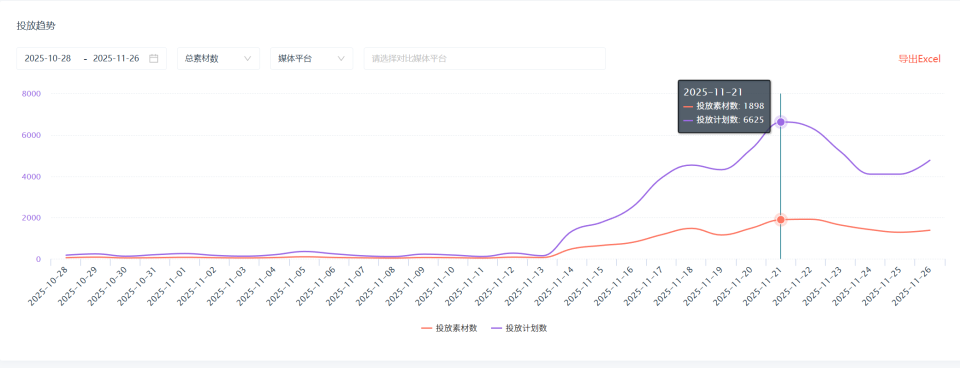Set start date field 2025-10-28
Image resolution: width=960 pixels, height=368 pixels.
(48, 59)
